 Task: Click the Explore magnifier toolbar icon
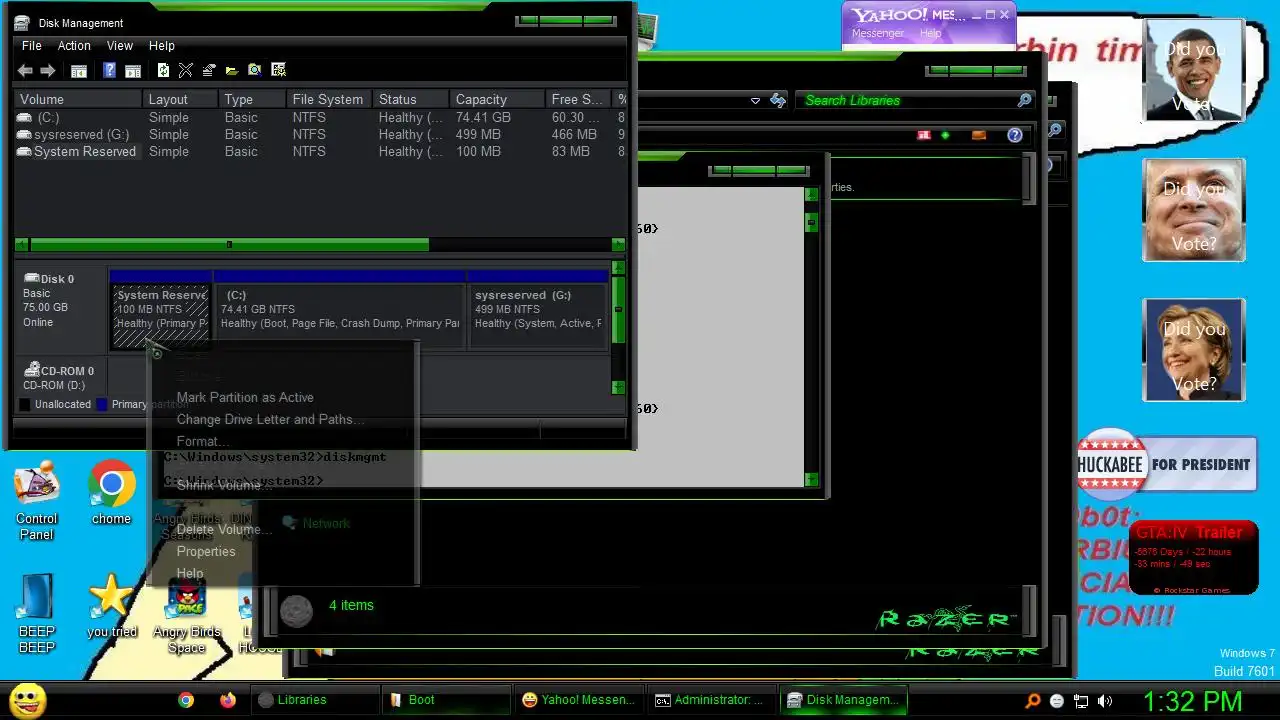point(255,70)
